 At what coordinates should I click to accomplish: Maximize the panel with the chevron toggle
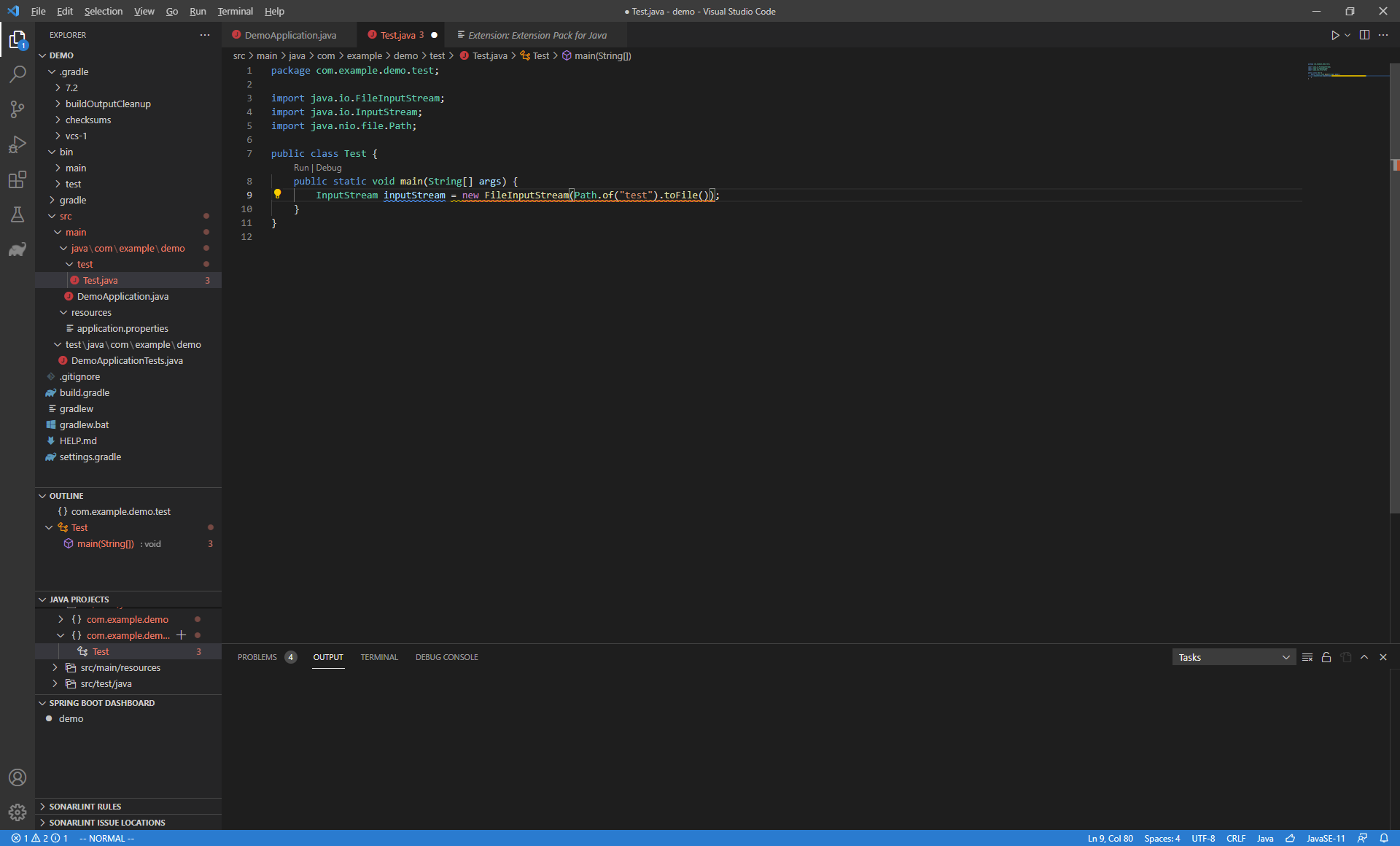point(1364,657)
